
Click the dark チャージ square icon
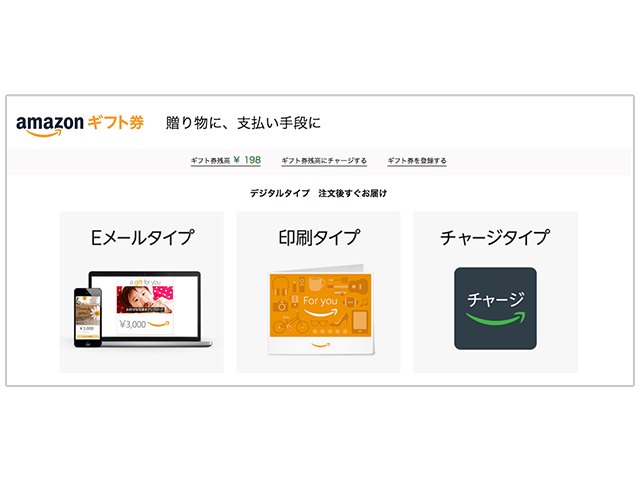(x=495, y=308)
